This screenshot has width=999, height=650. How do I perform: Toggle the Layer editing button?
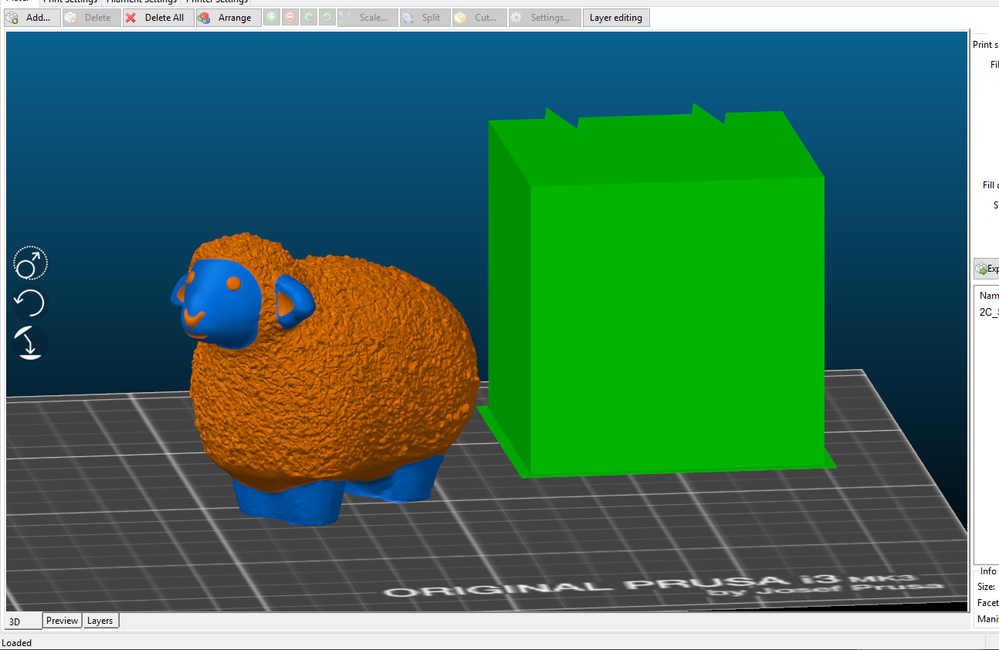616,18
